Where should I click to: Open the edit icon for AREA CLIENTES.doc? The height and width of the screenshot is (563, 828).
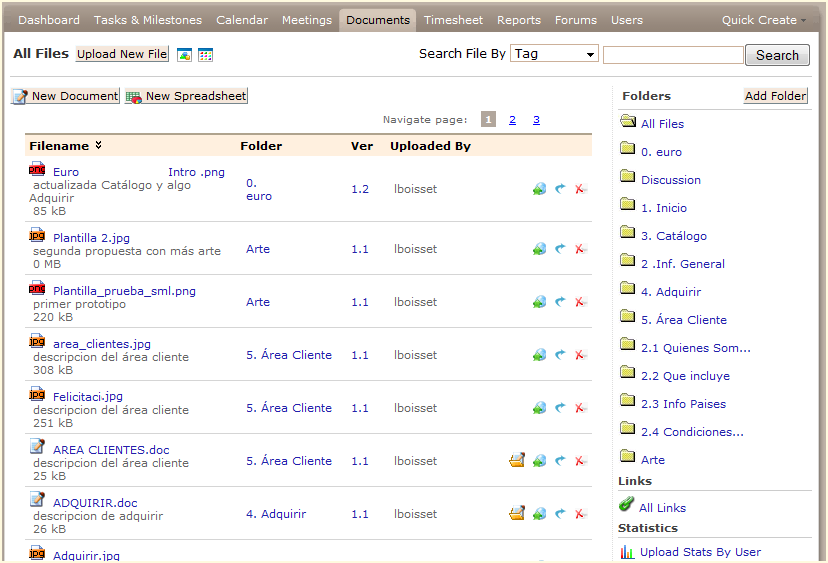pyautogui.click(x=516, y=461)
